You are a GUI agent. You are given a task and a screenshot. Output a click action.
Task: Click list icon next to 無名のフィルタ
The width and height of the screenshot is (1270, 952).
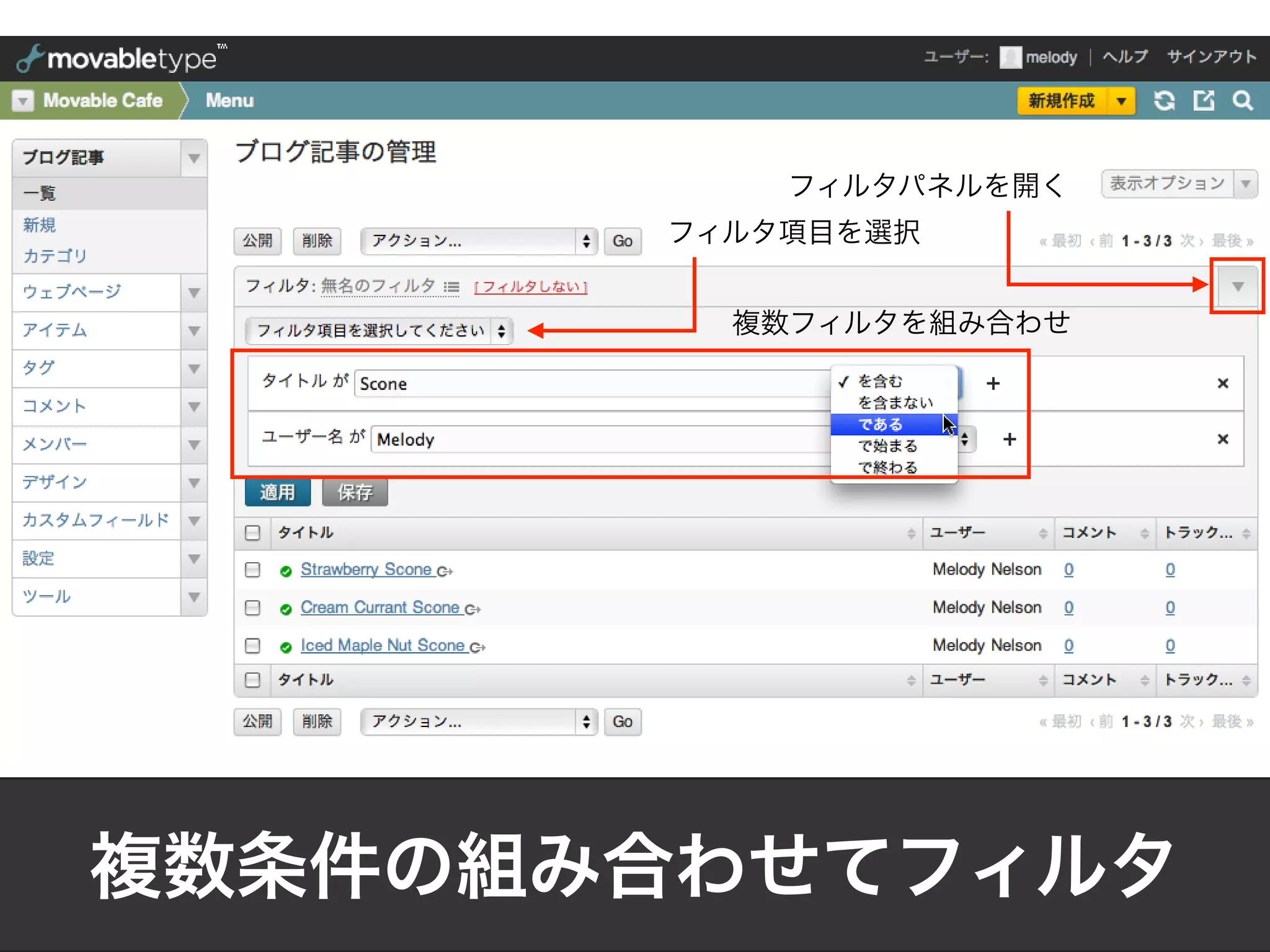451,287
